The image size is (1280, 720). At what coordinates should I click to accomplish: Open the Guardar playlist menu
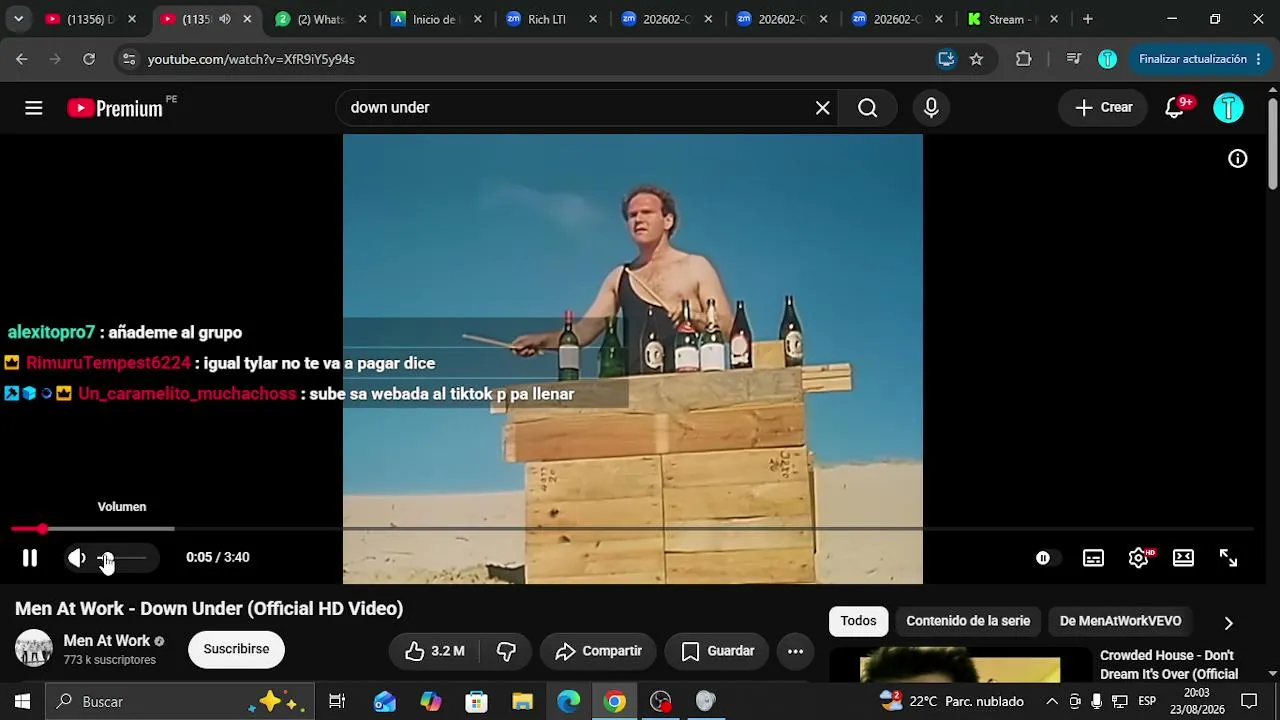tap(717, 651)
